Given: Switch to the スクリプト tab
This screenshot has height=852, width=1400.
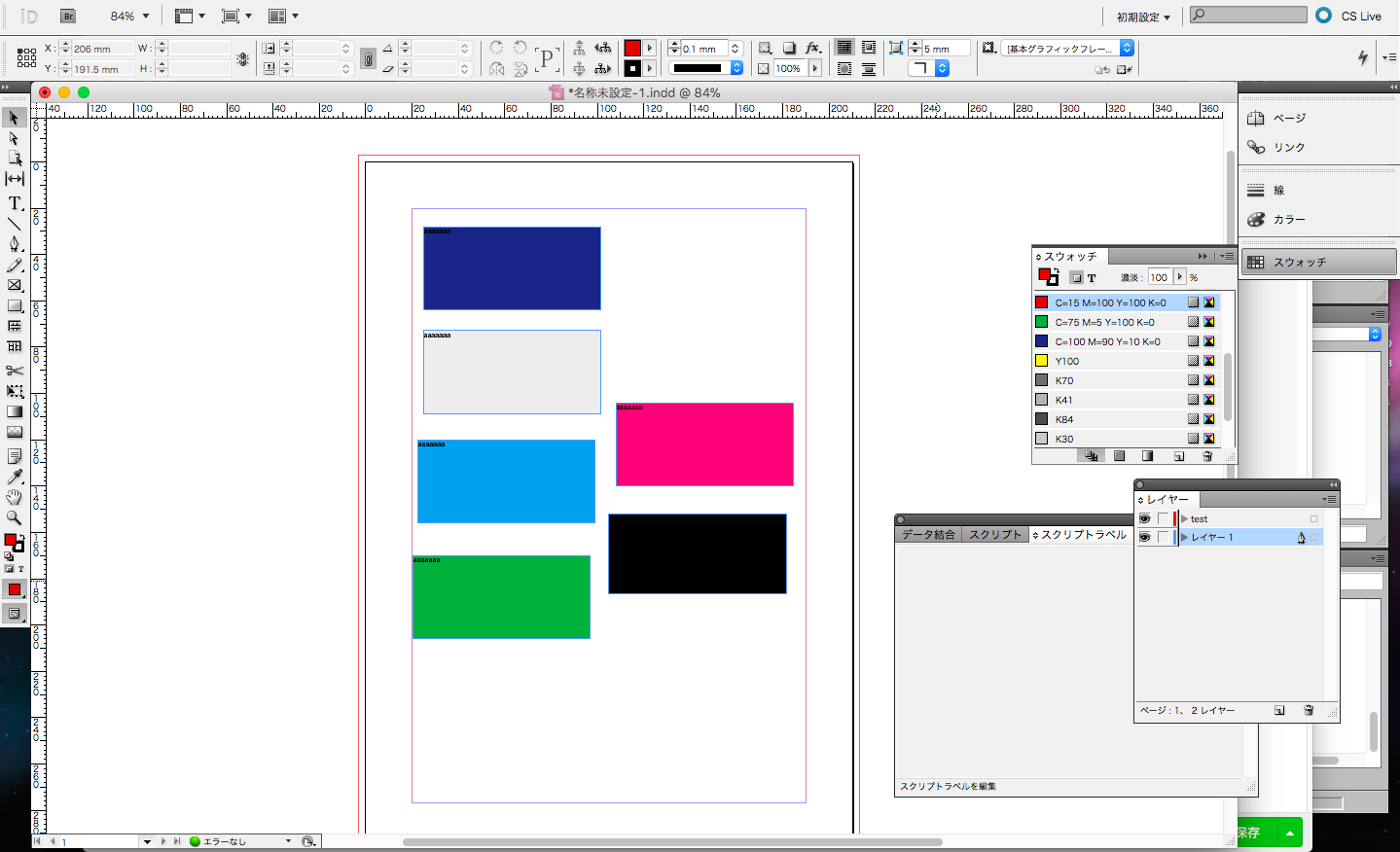Looking at the screenshot, I should tap(995, 535).
